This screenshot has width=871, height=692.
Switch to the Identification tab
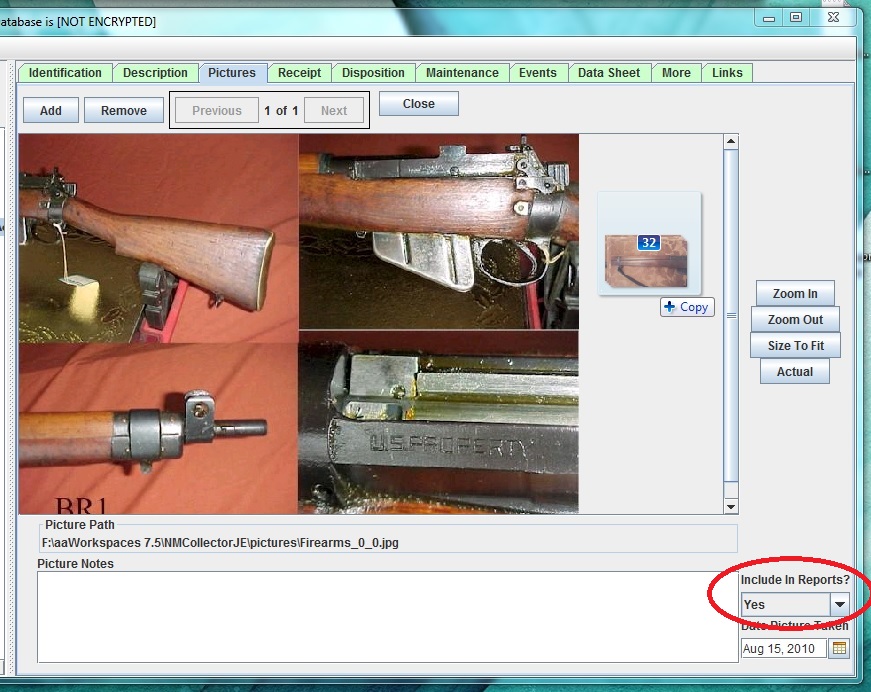65,73
